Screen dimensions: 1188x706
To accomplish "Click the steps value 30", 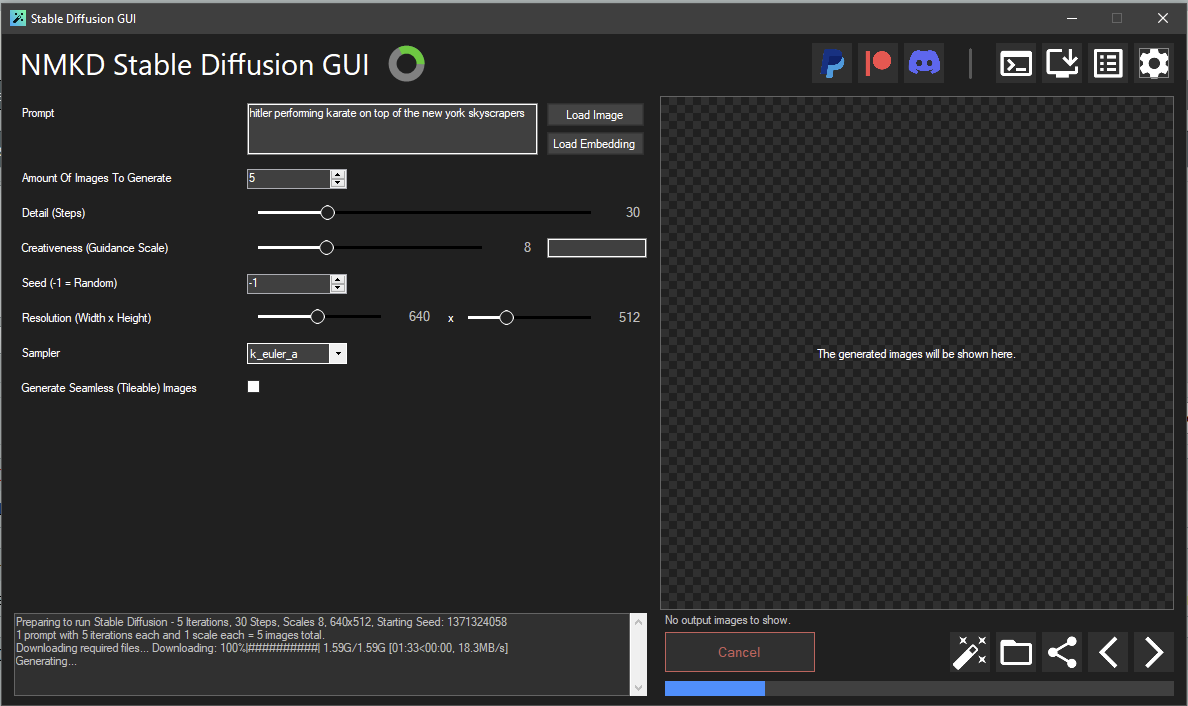I will (633, 213).
